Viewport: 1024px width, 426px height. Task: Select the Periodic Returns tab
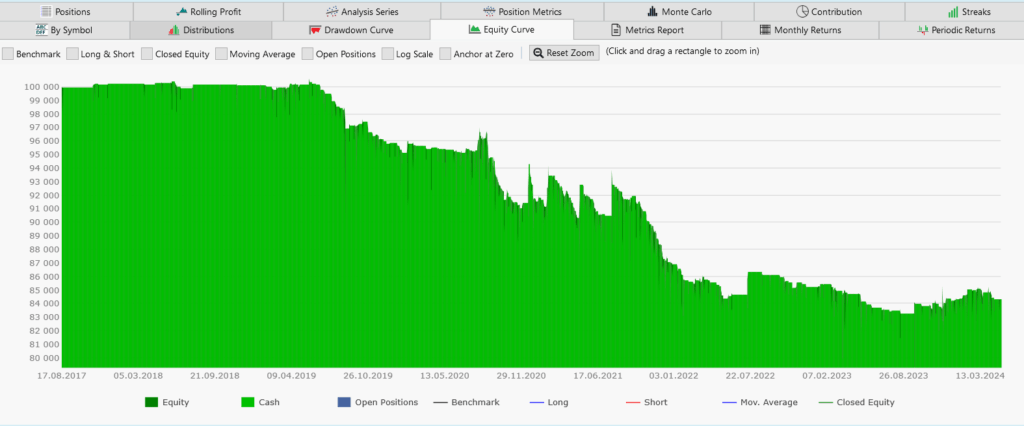click(952, 30)
